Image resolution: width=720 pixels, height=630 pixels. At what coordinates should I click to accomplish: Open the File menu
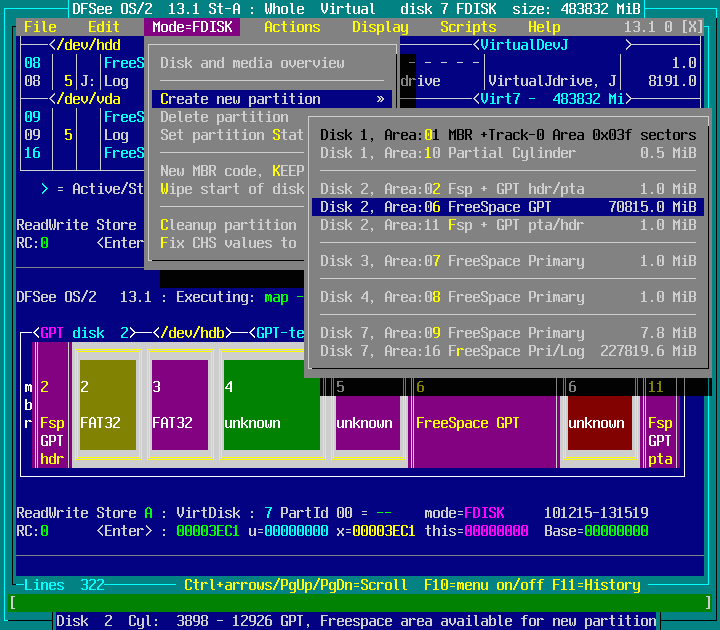(x=40, y=27)
